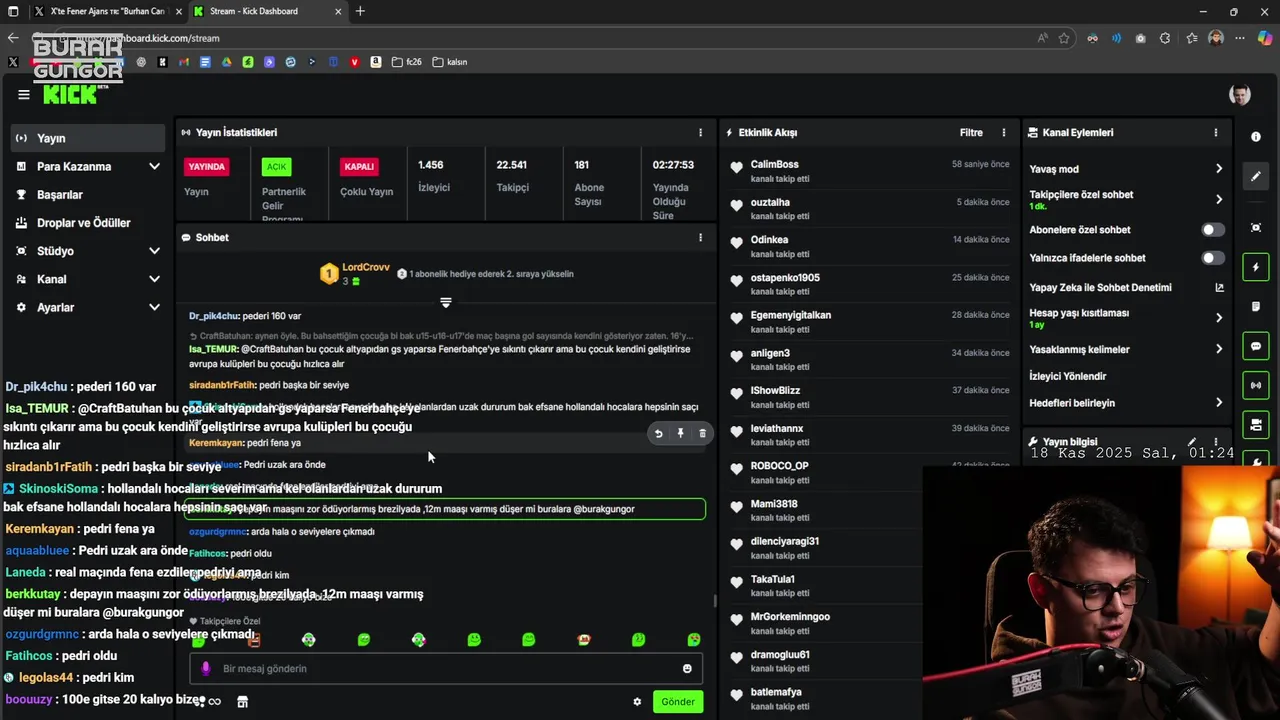Click the document icon in the right sidebar
The width and height of the screenshot is (1280, 720).
(x=1256, y=306)
